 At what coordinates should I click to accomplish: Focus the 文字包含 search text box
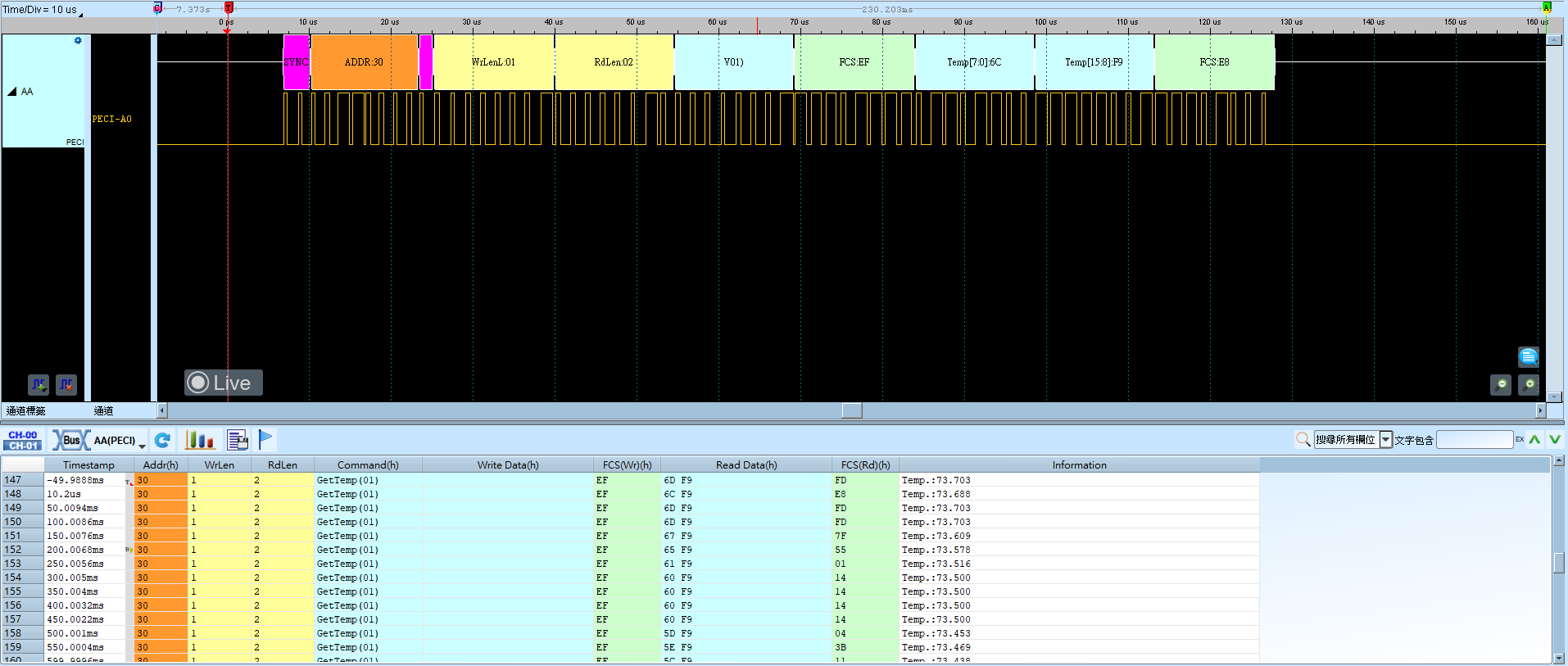point(1475,440)
